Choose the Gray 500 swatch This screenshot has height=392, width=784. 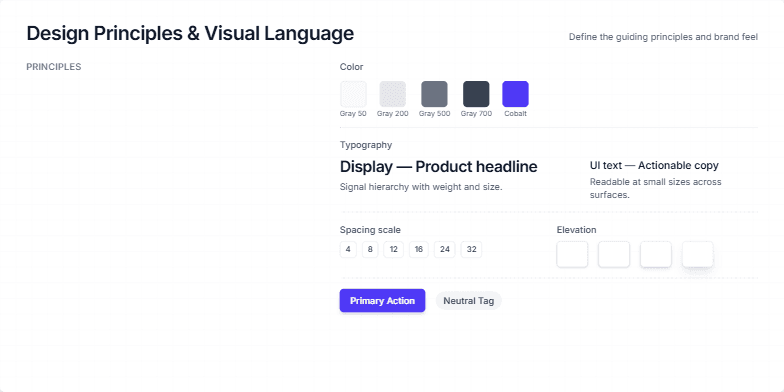coord(434,94)
